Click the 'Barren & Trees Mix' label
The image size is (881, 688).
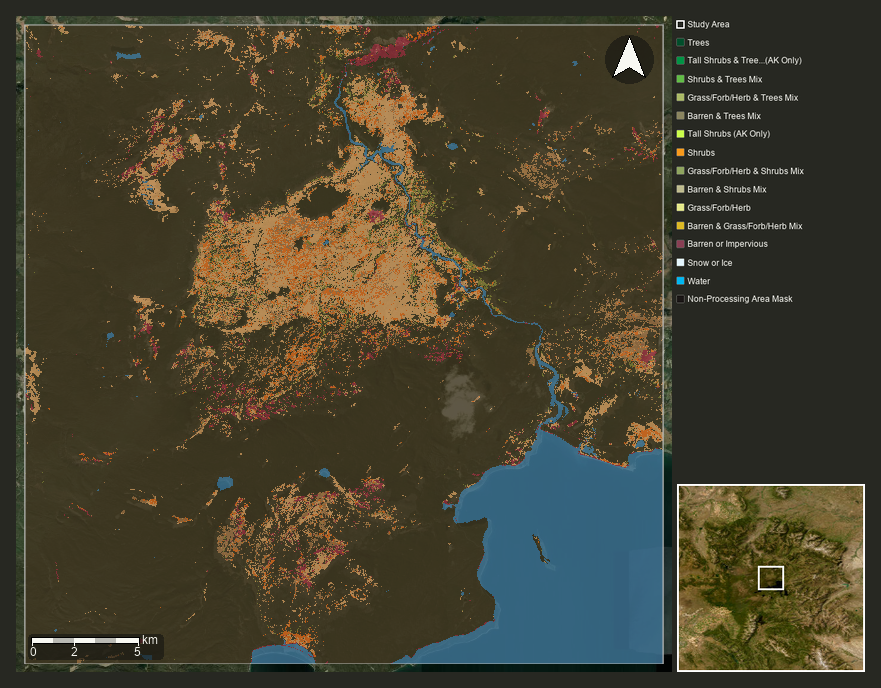(724, 116)
